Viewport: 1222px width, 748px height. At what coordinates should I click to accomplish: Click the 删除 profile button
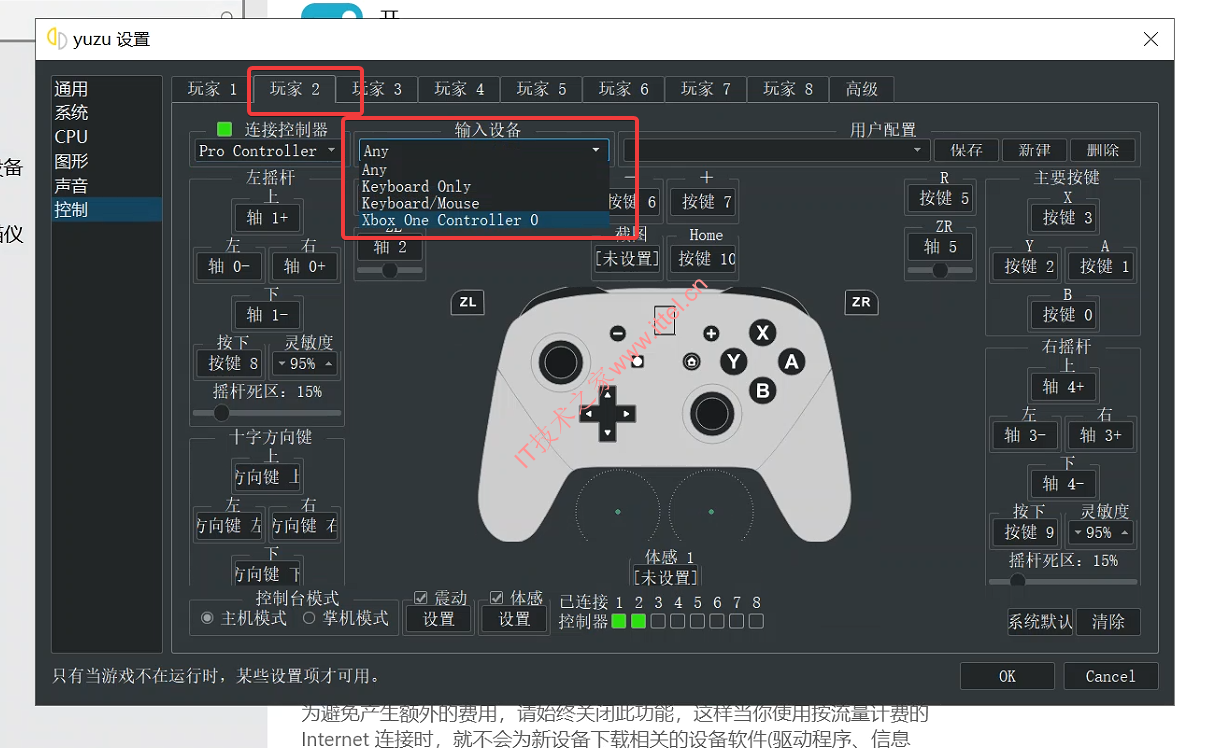tap(1102, 151)
